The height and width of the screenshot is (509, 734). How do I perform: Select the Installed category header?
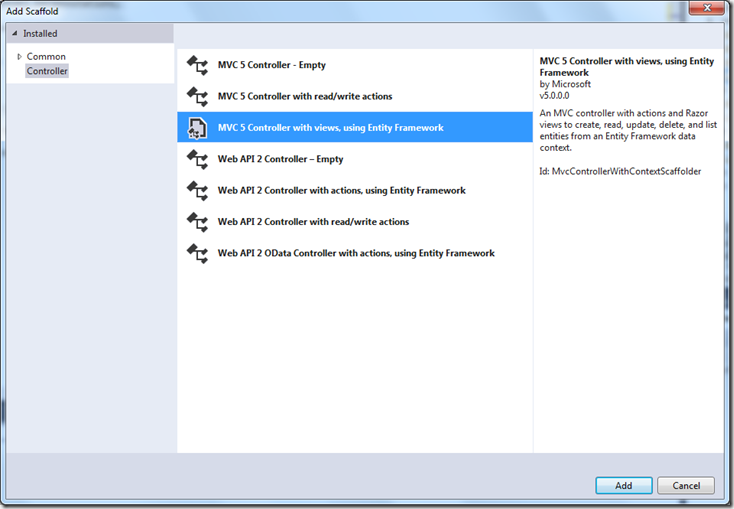(x=90, y=34)
